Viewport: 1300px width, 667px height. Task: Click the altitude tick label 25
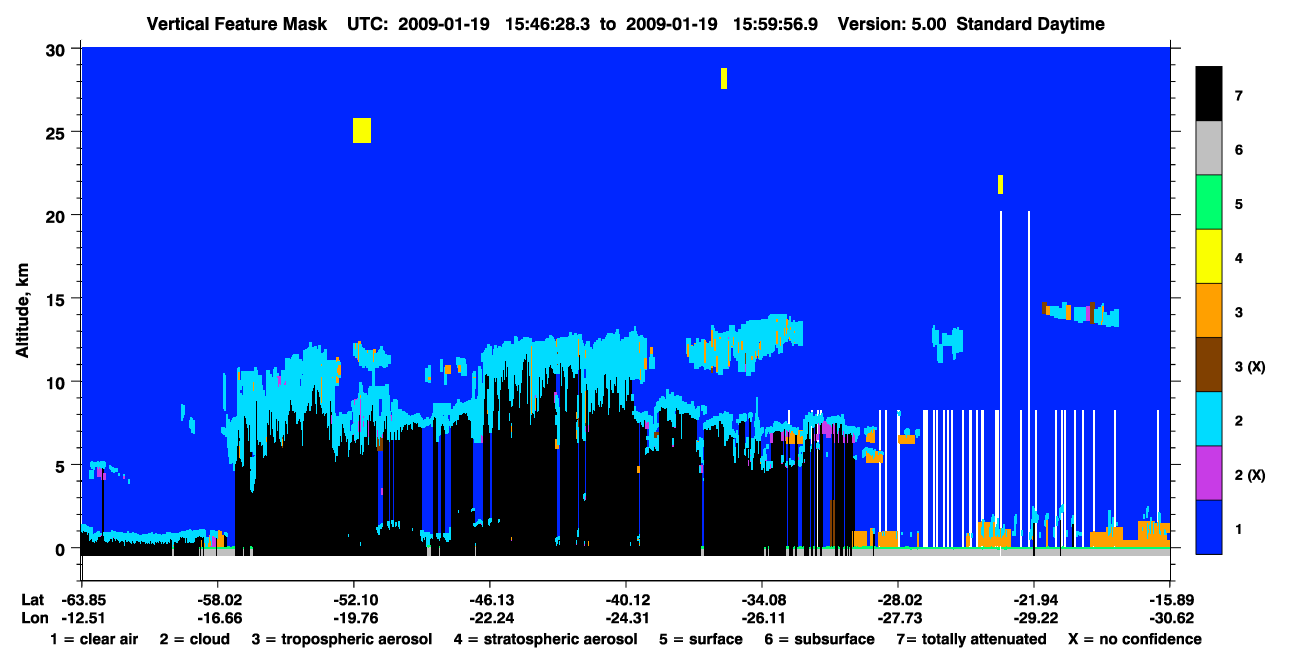tap(58, 133)
